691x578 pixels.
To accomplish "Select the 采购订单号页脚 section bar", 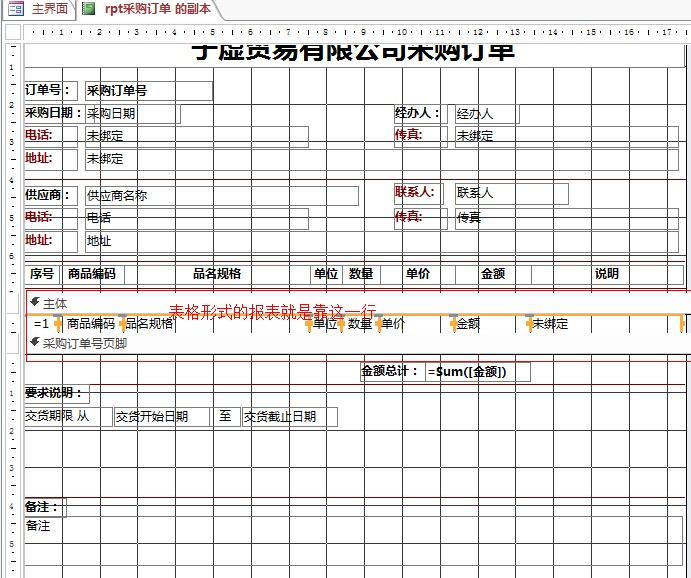I will (358, 343).
